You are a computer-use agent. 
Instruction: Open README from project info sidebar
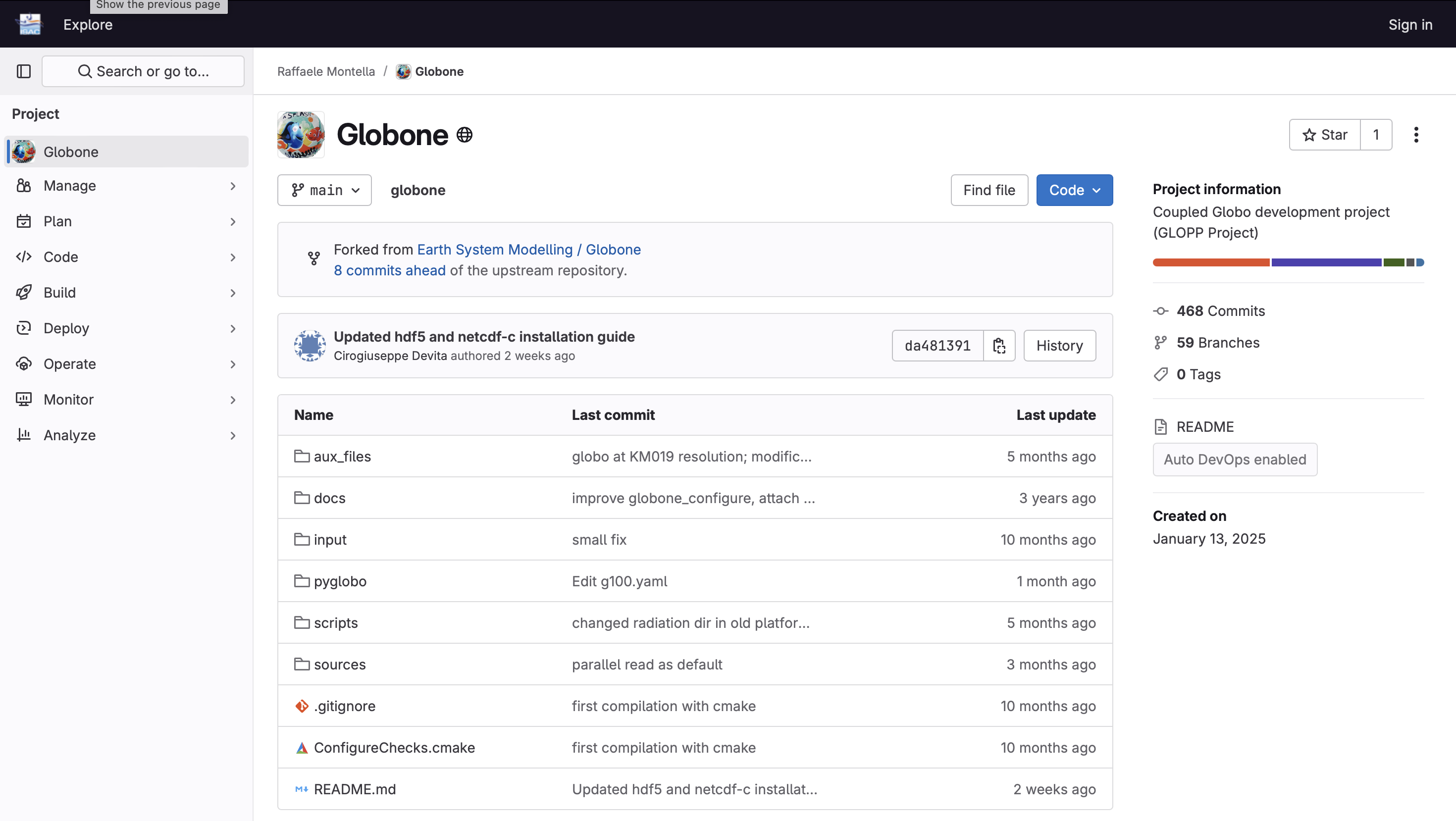[1204, 427]
